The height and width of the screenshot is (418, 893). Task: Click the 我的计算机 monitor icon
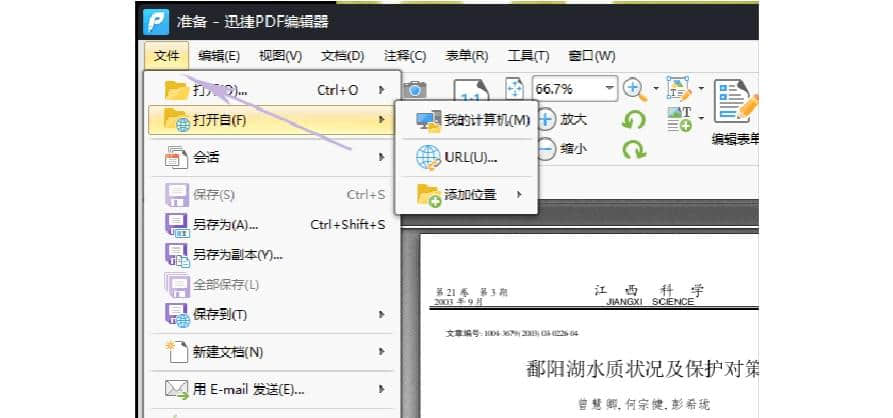[428, 121]
